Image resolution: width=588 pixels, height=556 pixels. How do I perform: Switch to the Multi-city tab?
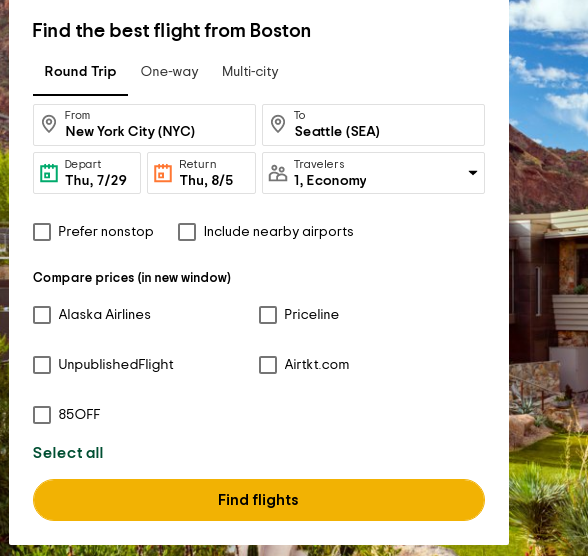coord(250,72)
